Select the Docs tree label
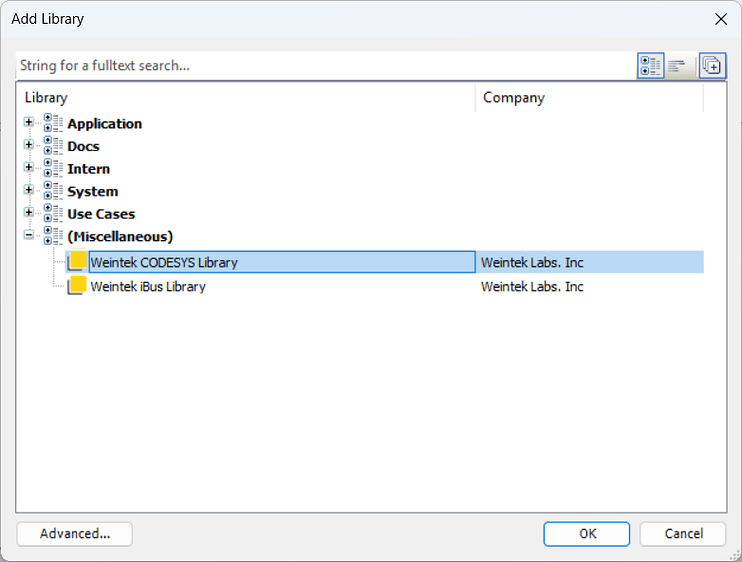 (83, 147)
